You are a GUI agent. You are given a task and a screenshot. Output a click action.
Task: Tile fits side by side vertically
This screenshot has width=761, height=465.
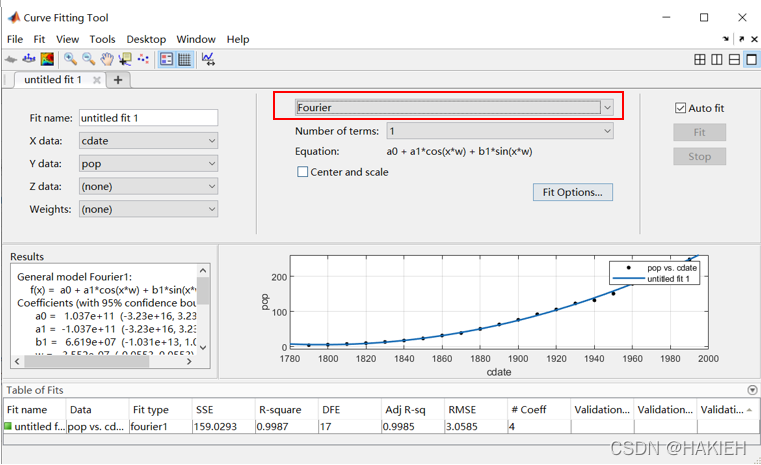717,59
